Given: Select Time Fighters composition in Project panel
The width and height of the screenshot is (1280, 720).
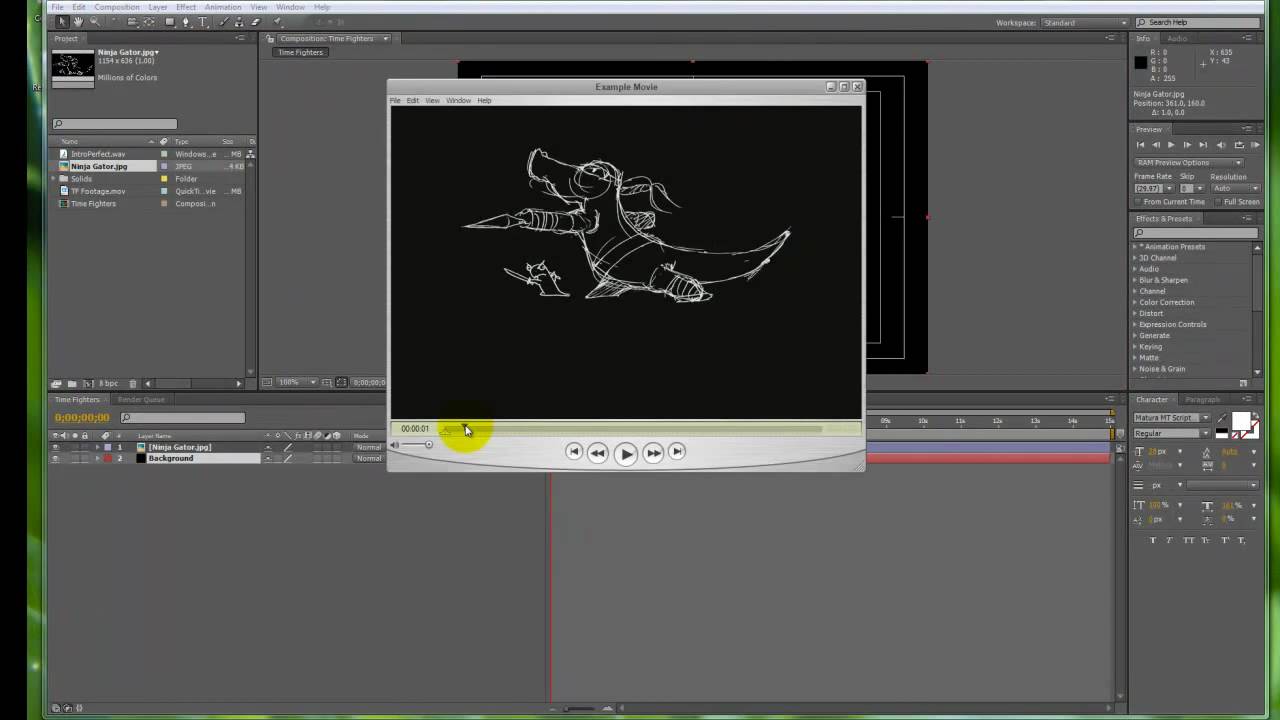Looking at the screenshot, I should tap(93, 203).
